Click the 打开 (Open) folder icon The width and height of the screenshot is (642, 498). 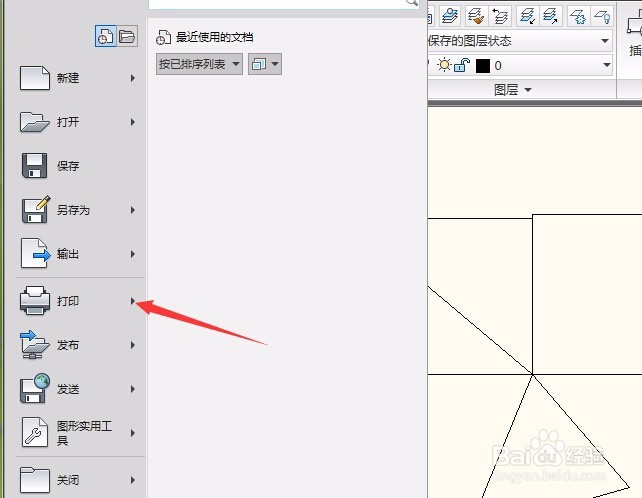[x=34, y=122]
